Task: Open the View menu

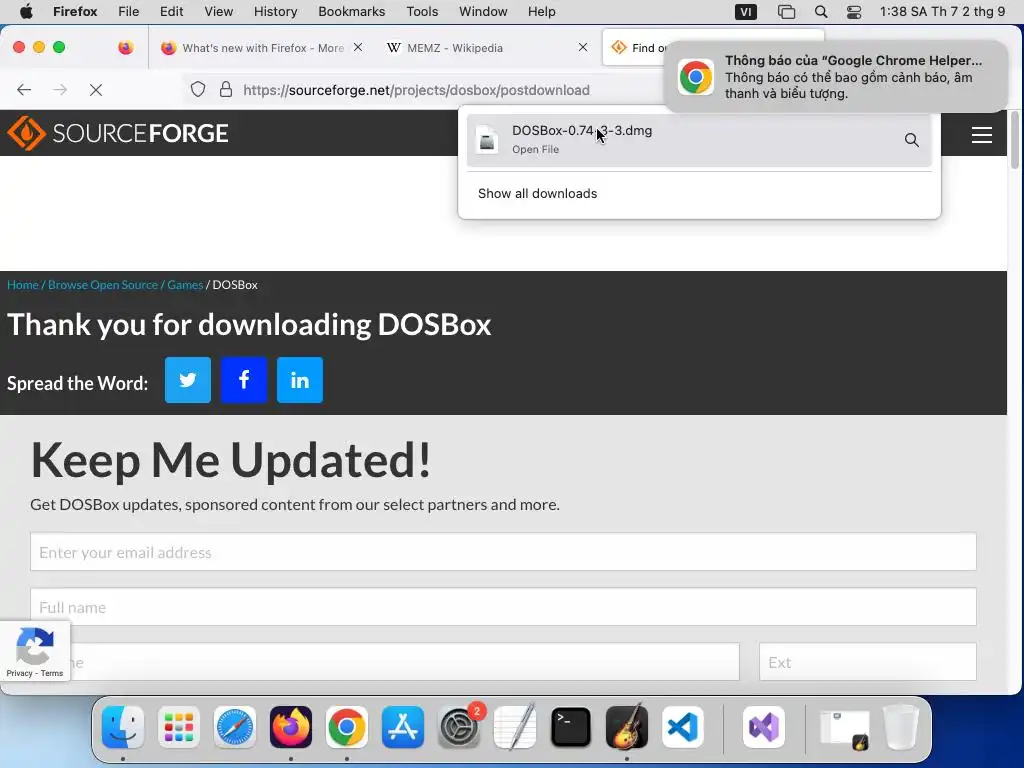Action: pos(218,12)
